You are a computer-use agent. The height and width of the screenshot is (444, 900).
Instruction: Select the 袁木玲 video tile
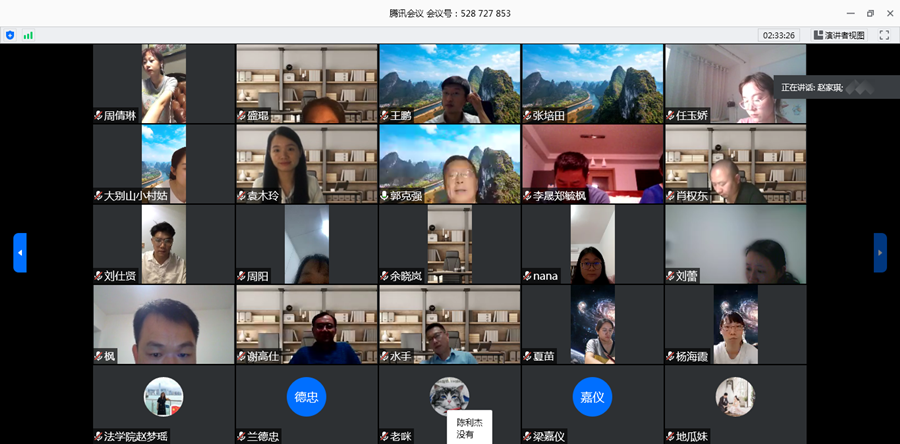click(x=306, y=164)
